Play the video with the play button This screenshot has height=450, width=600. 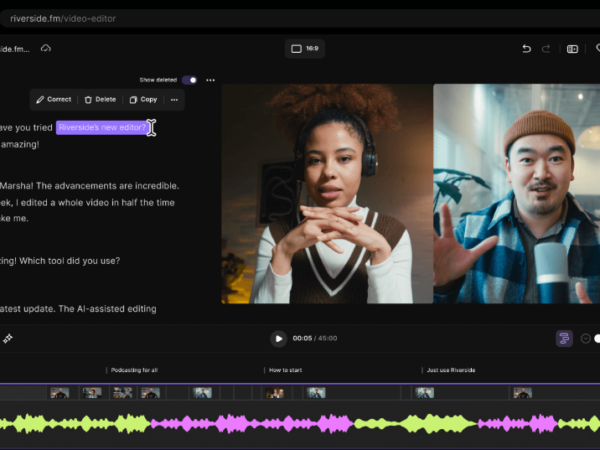[x=279, y=339]
